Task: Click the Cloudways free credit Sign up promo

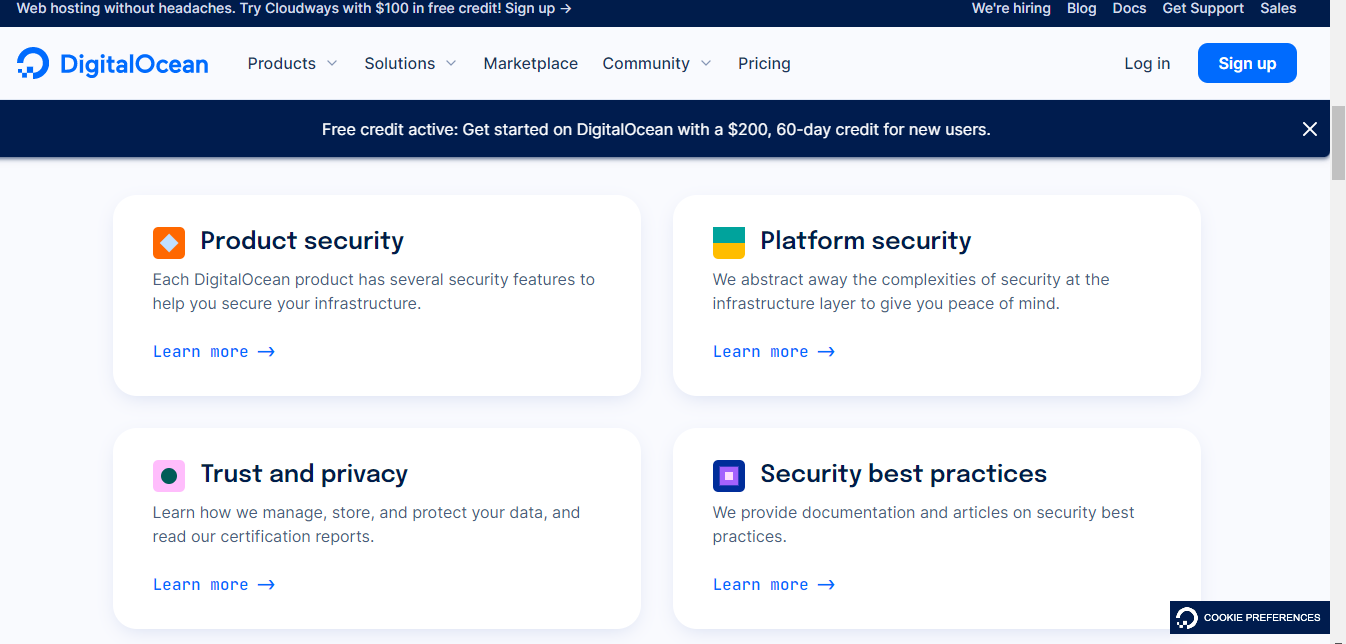Action: (294, 8)
